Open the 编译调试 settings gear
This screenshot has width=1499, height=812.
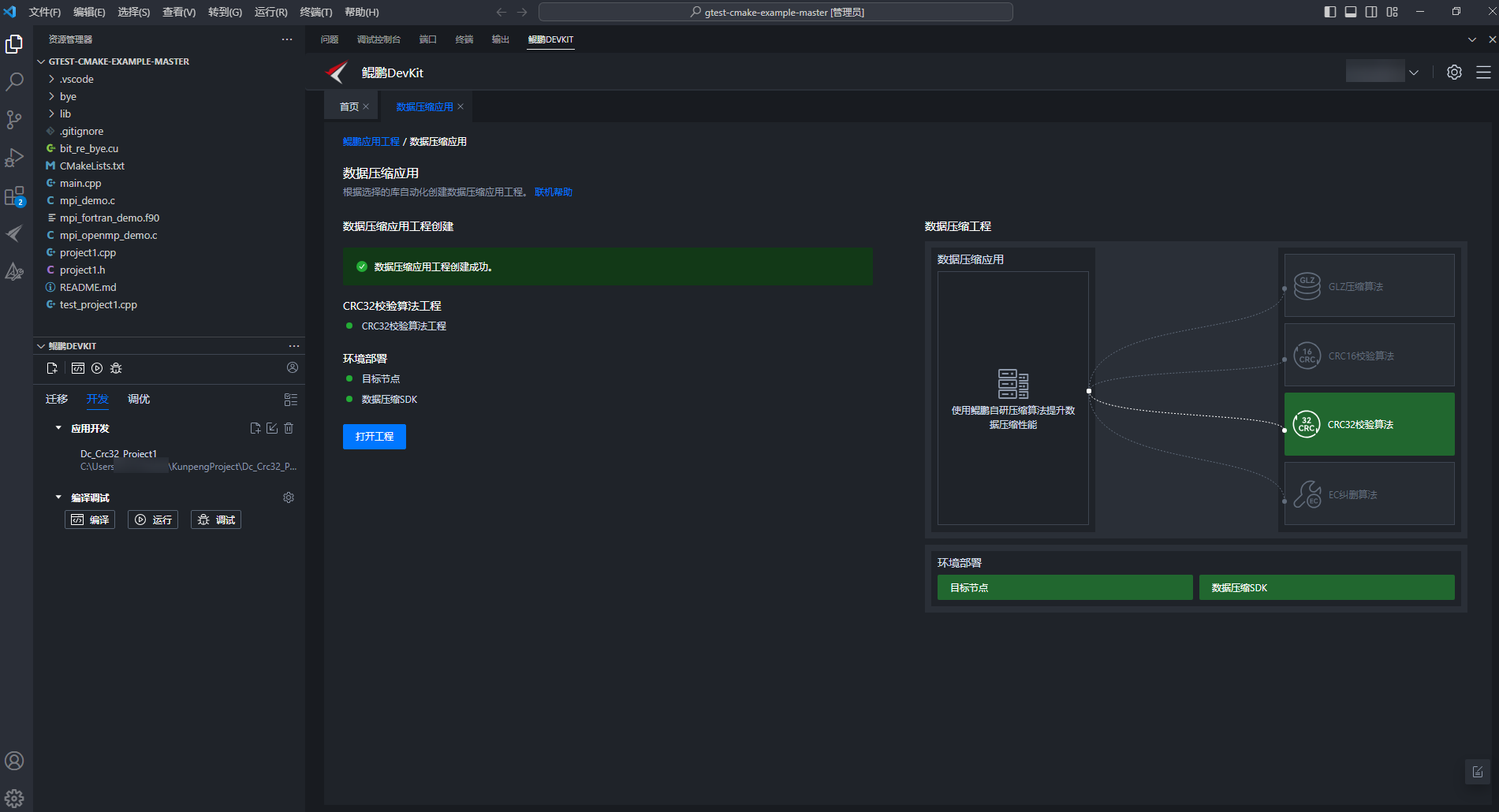coord(289,497)
